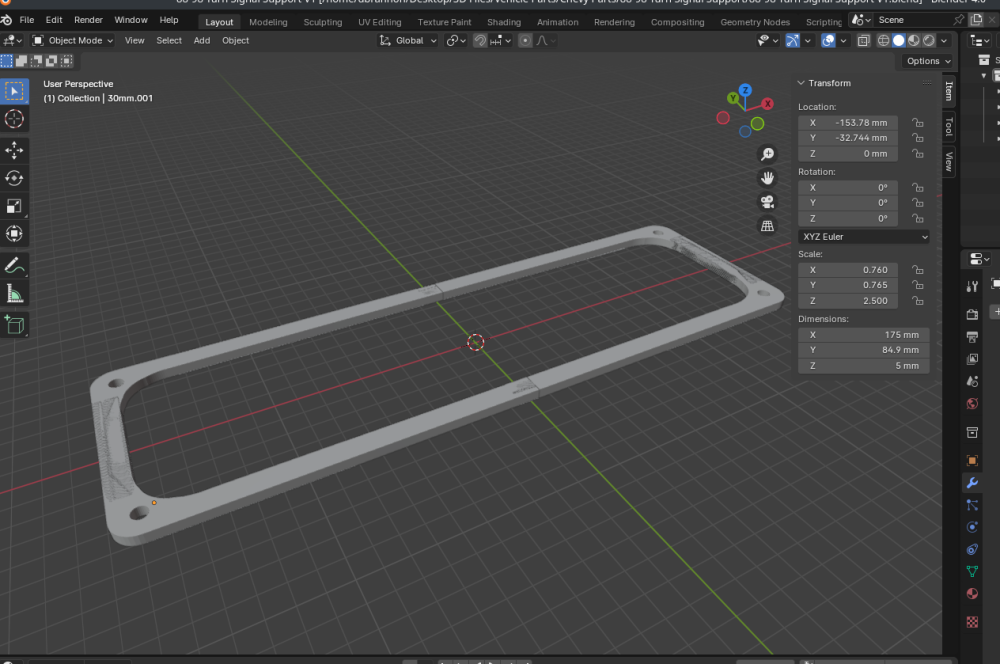Click the Scale Z value field
Screen dimensions: 1000x664
848,300
